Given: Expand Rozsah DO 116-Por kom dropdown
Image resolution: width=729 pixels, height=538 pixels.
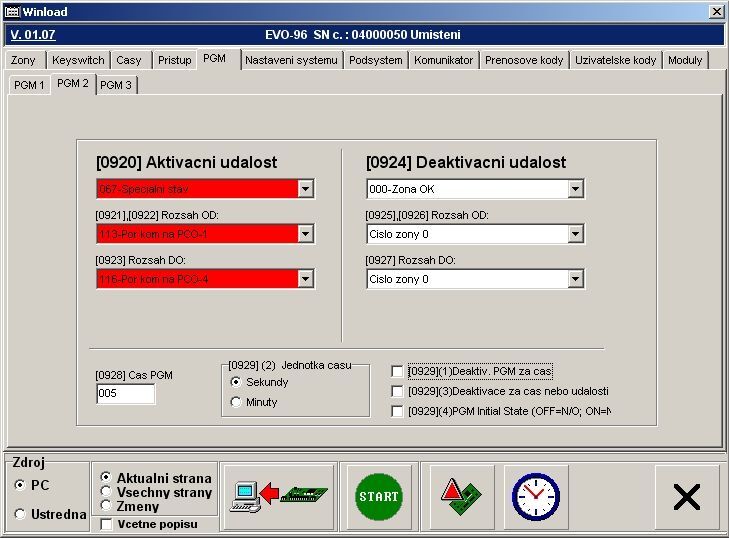Looking at the screenshot, I should click(x=305, y=279).
